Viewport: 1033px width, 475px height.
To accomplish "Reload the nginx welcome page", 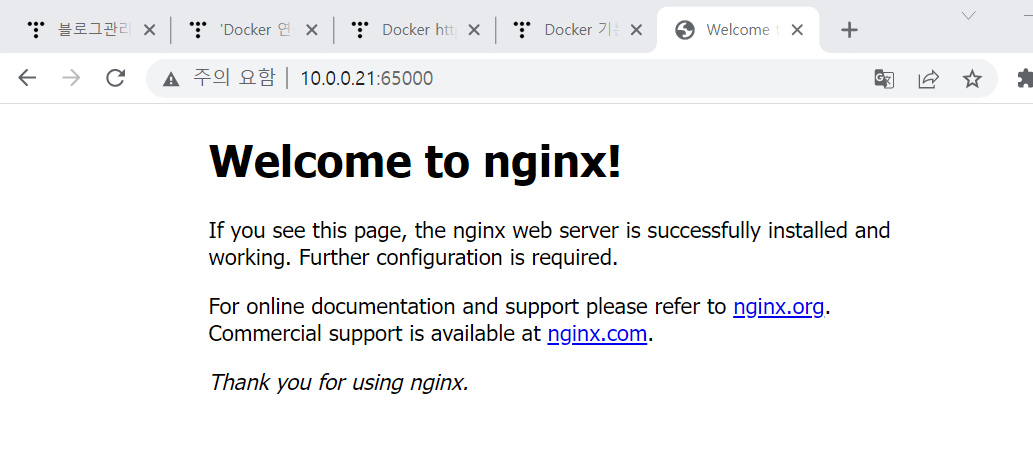I will coord(116,78).
